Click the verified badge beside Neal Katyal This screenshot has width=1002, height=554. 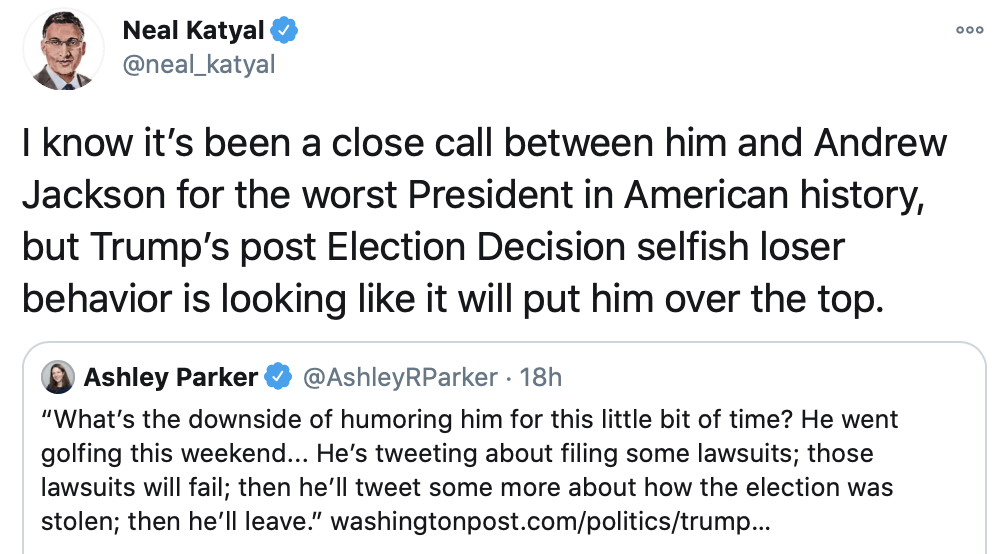click(x=285, y=32)
